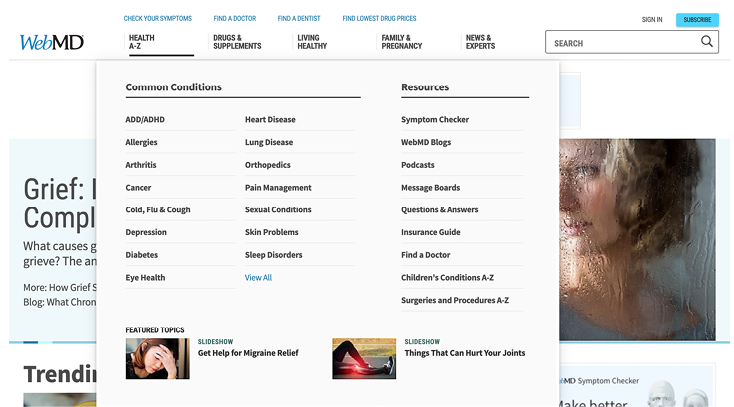Image resolution: width=734 pixels, height=407 pixels.
Task: Open the Hurt Your Joints slideshow thumbnail
Action: [x=364, y=358]
